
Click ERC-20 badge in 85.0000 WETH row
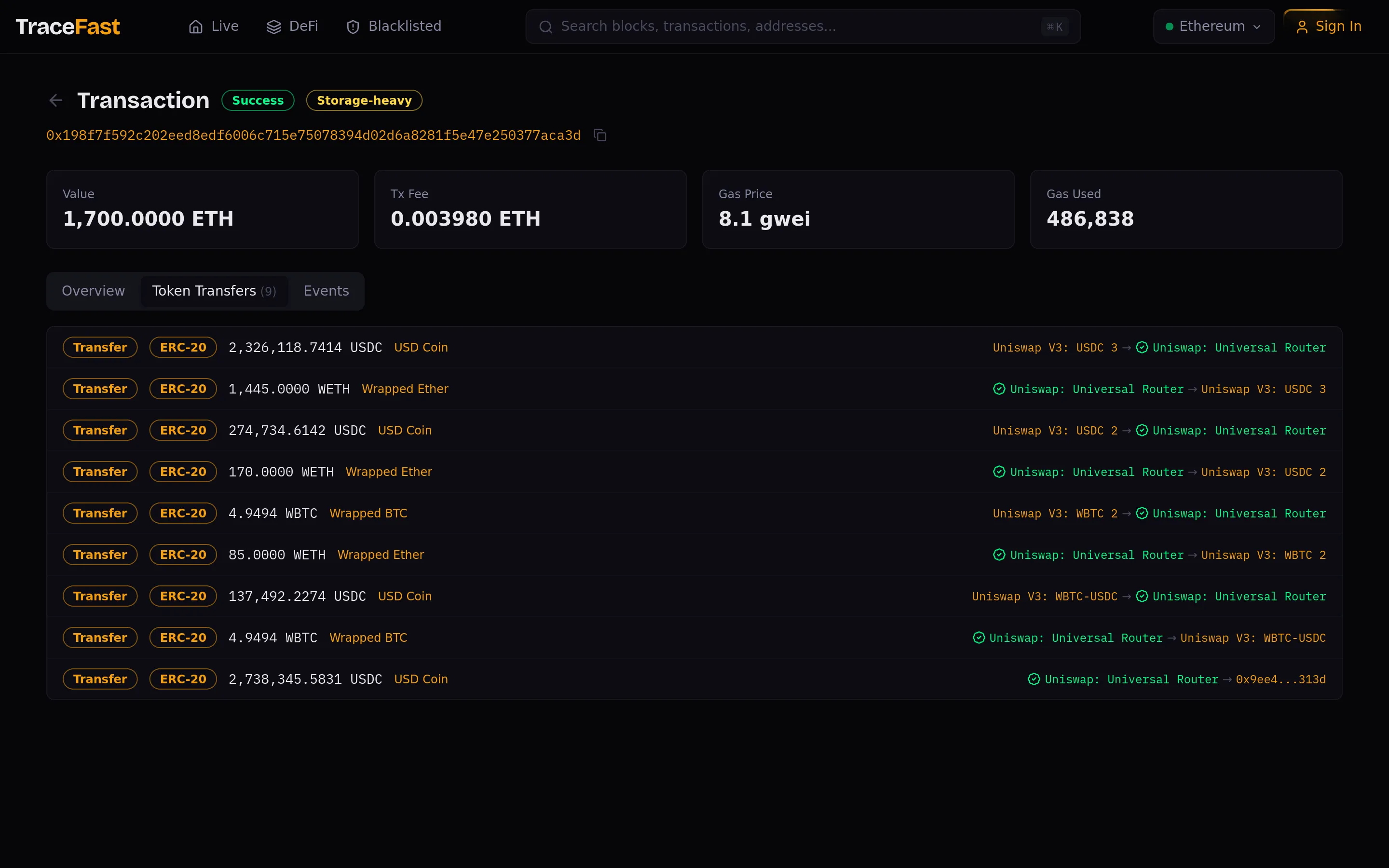coord(183,555)
